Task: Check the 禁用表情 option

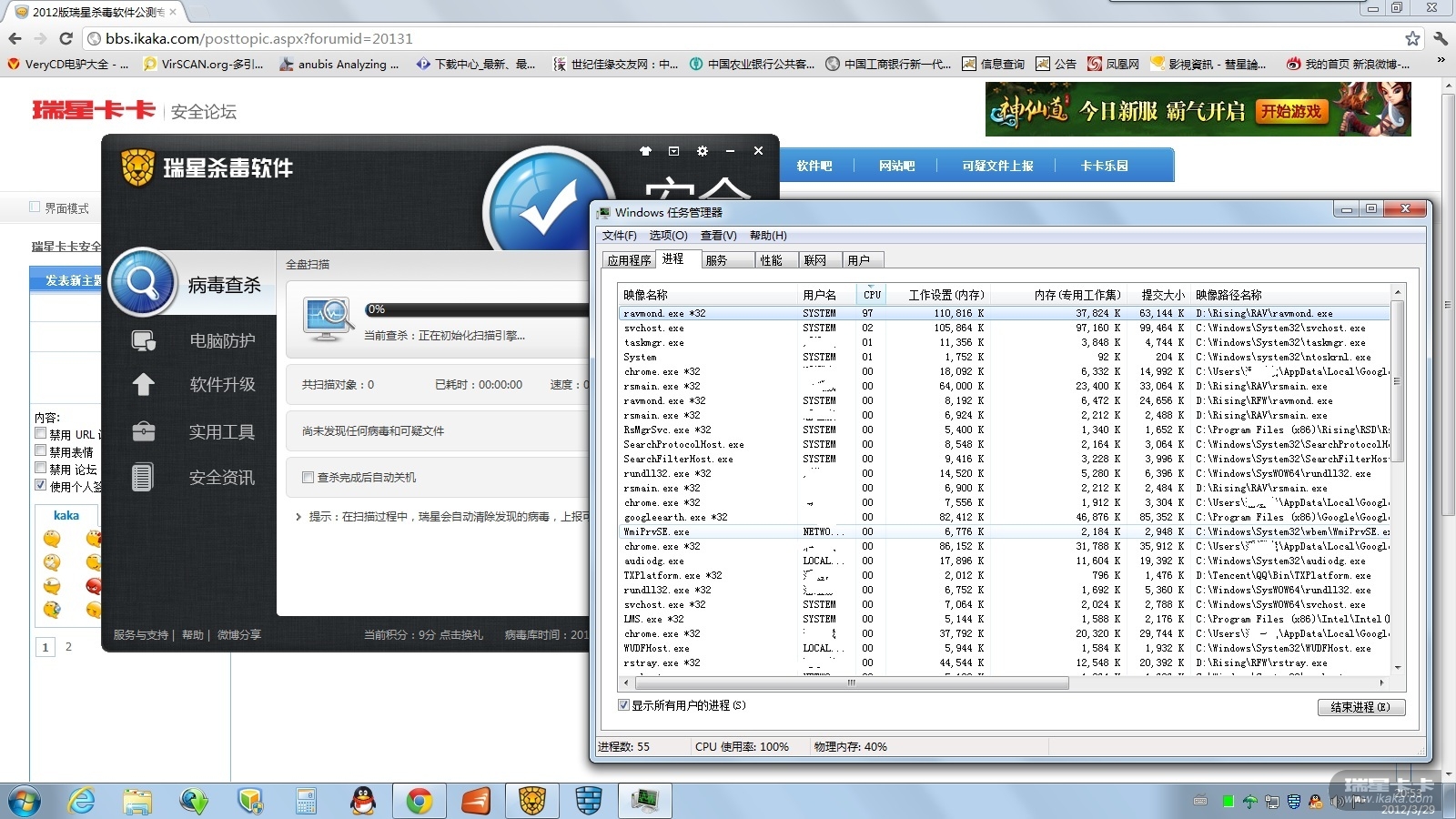Action: [40, 450]
